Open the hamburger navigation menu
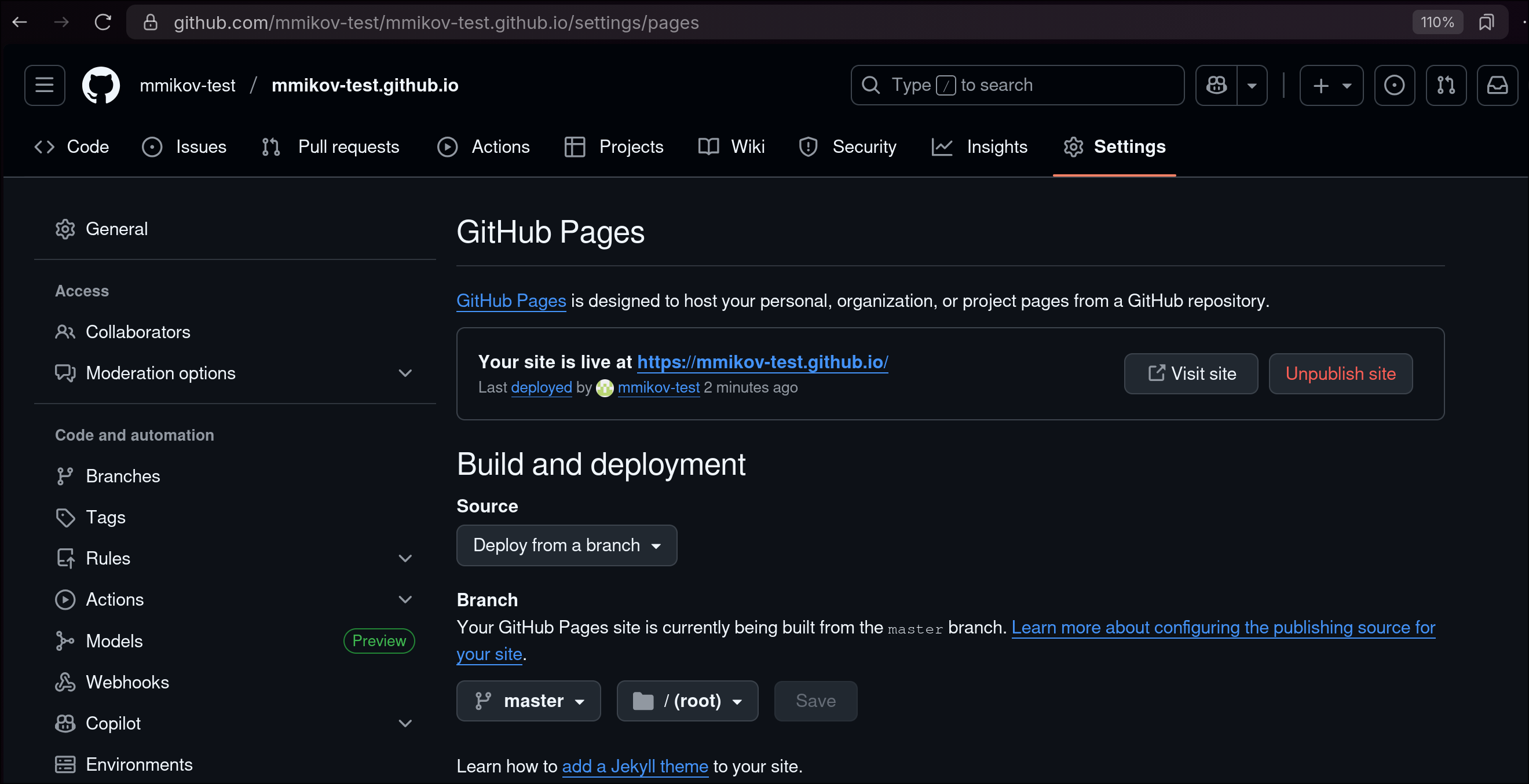 click(x=45, y=86)
